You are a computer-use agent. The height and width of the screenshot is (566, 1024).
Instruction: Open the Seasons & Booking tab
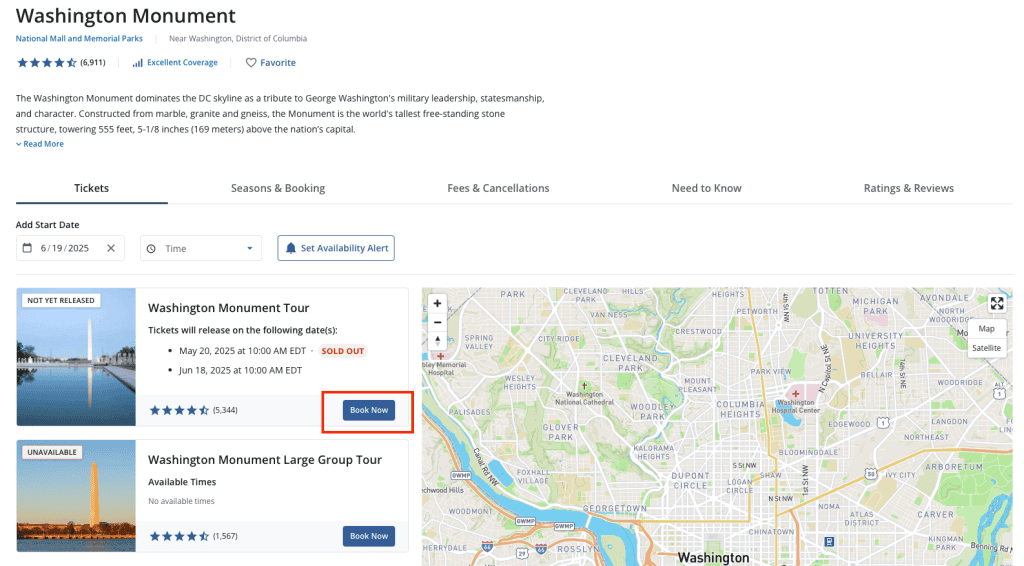[278, 188]
